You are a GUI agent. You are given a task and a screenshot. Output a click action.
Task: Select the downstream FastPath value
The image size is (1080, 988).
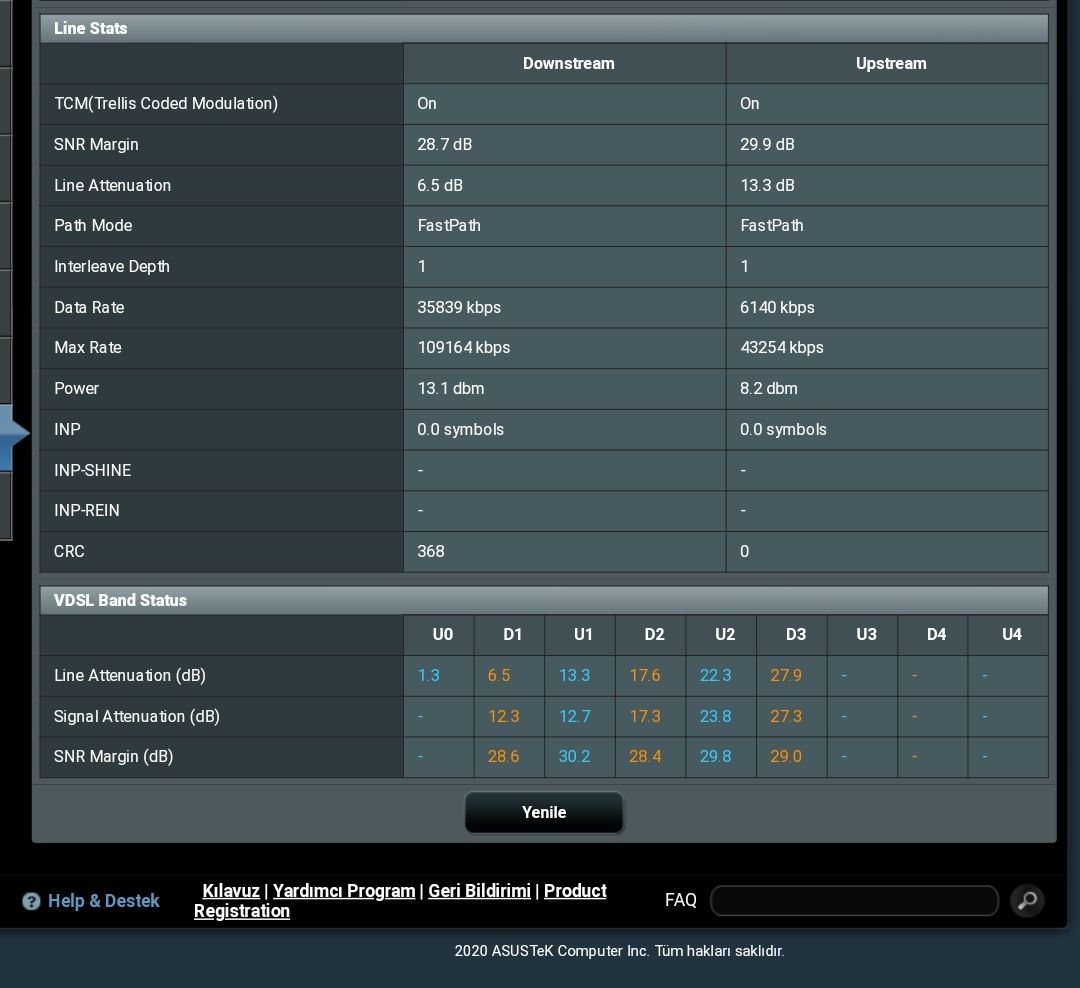(449, 225)
